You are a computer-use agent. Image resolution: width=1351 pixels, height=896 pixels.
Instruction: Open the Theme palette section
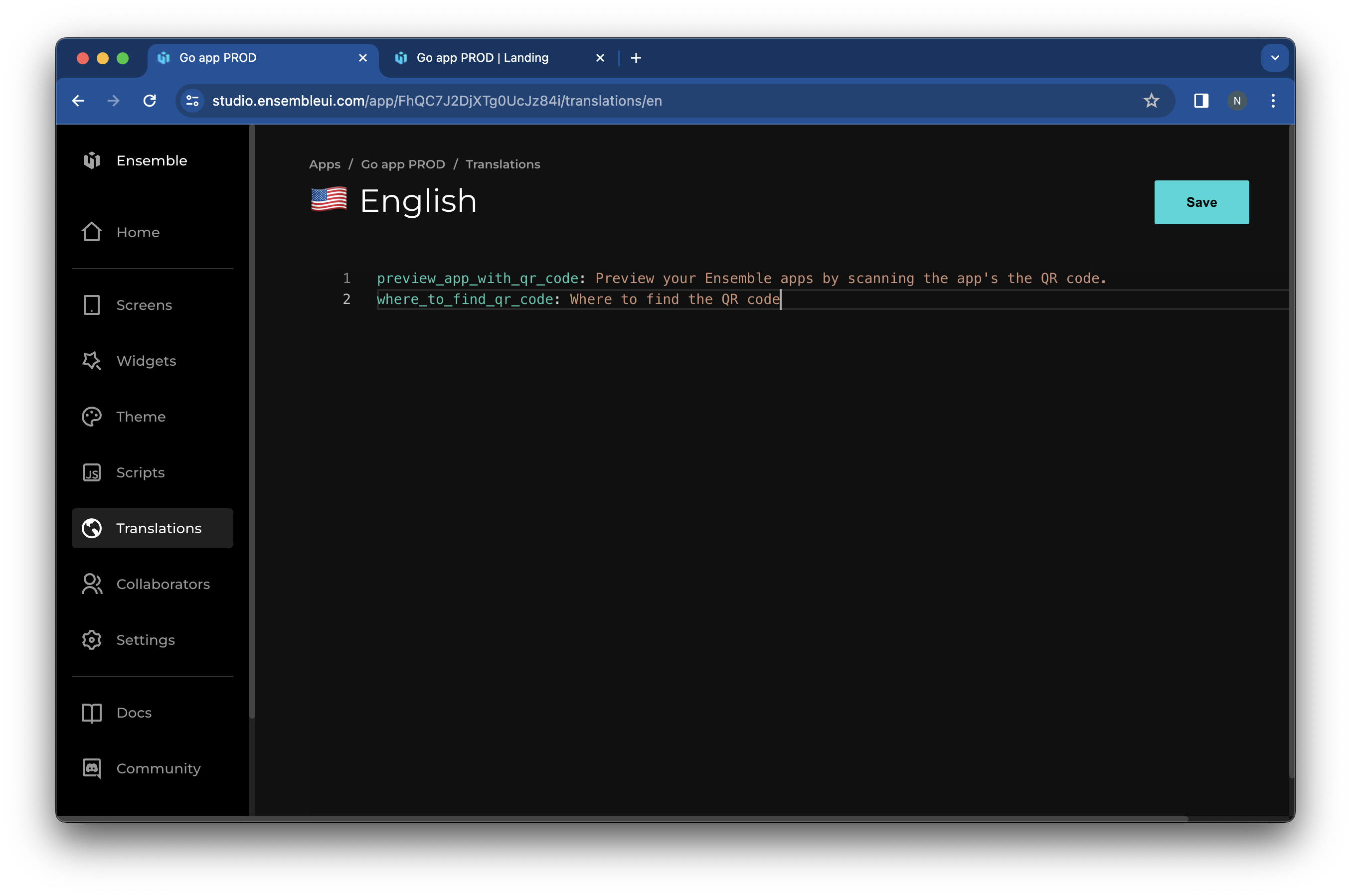[91, 417]
